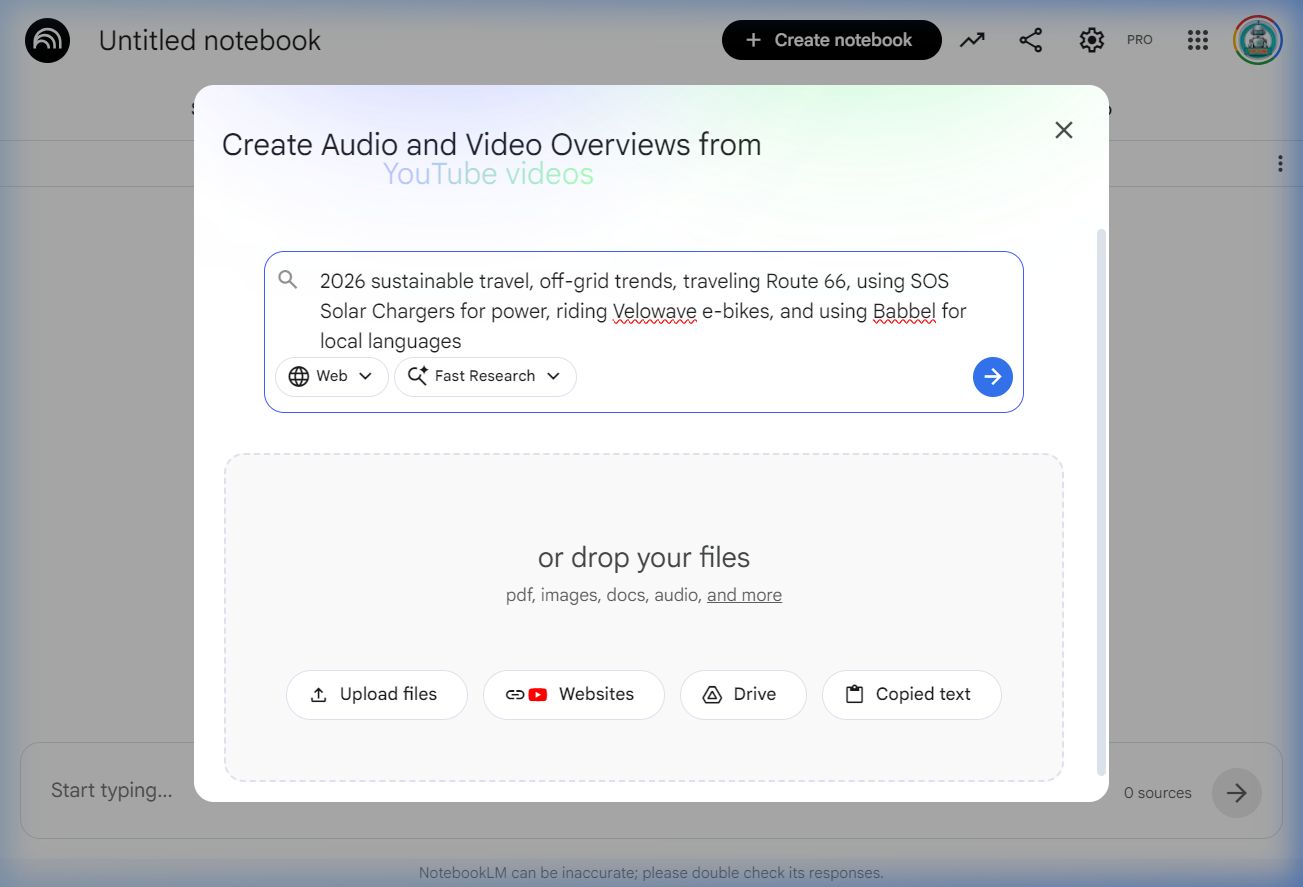Close the add sources dialog
This screenshot has width=1303, height=887.
click(x=1063, y=130)
